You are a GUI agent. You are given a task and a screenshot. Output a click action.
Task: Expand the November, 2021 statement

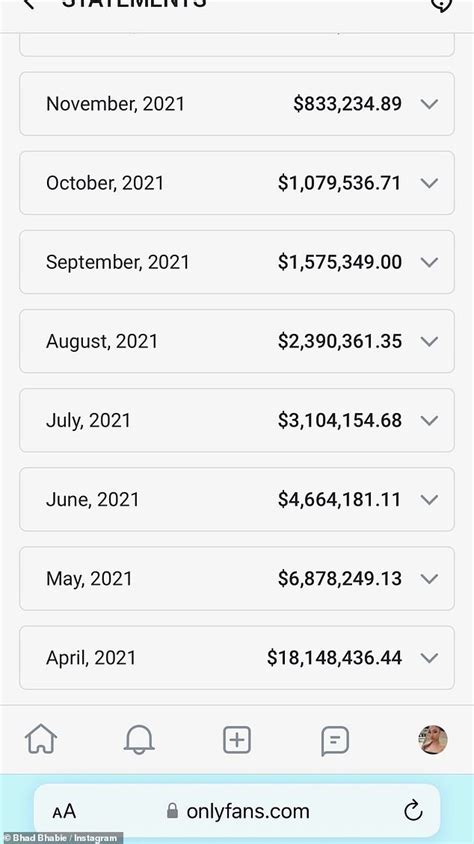237,104
